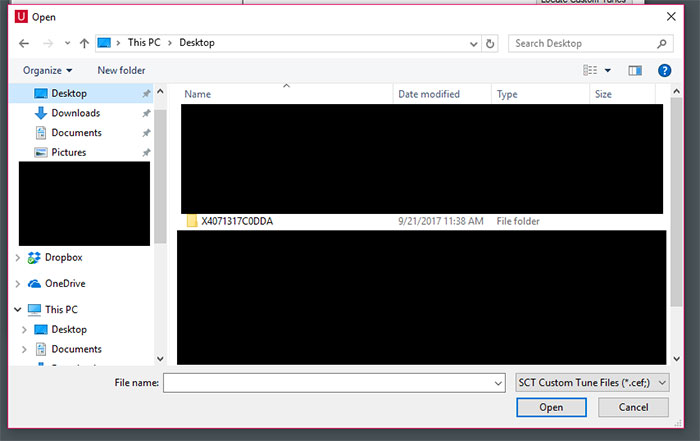This screenshot has height=441, width=700.
Task: Open the SCT Custom Tune Files type dropdown
Action: point(592,382)
